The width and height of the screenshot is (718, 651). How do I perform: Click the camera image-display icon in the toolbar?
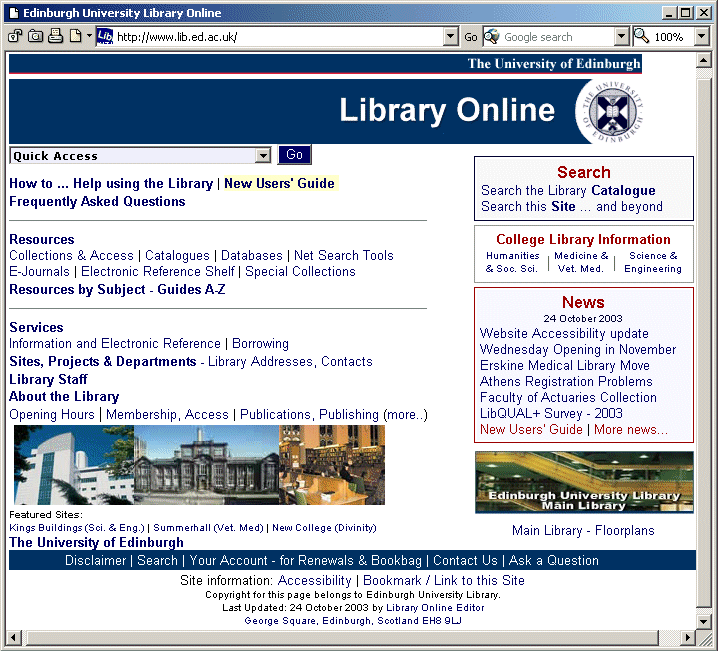(x=35, y=36)
